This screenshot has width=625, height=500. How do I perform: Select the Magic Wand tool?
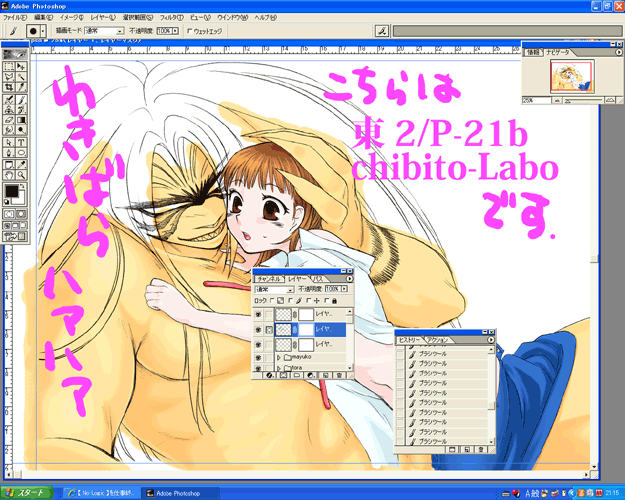[x=21, y=76]
